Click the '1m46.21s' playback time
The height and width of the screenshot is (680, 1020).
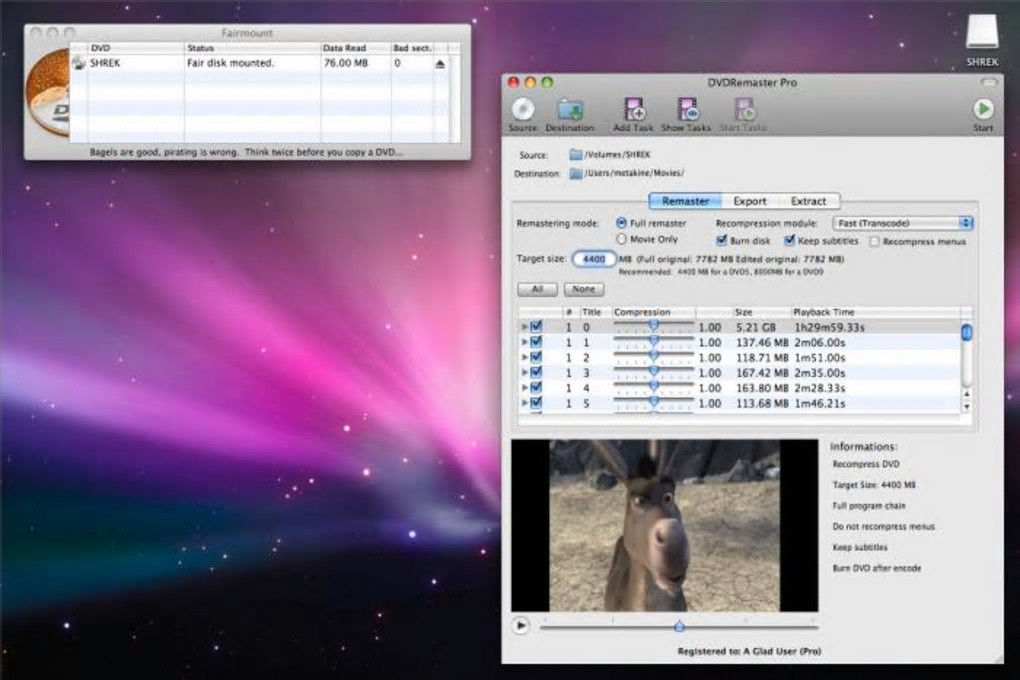pyautogui.click(x=820, y=403)
